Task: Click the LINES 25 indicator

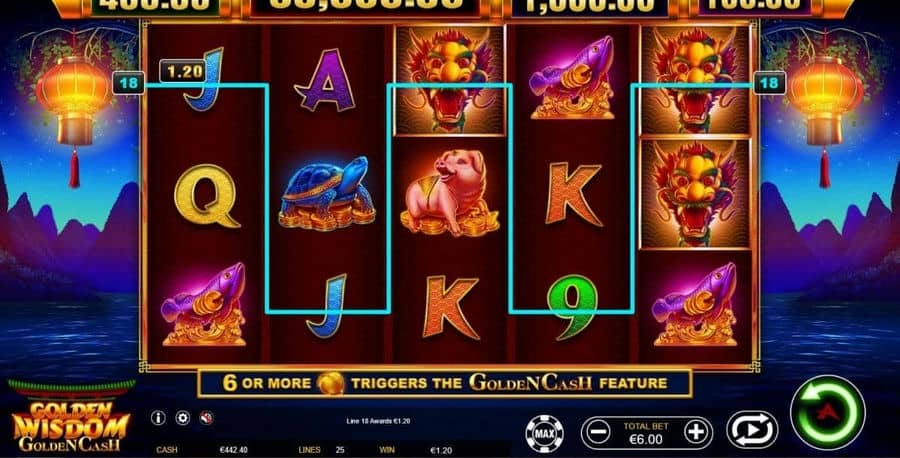Action: point(321,450)
